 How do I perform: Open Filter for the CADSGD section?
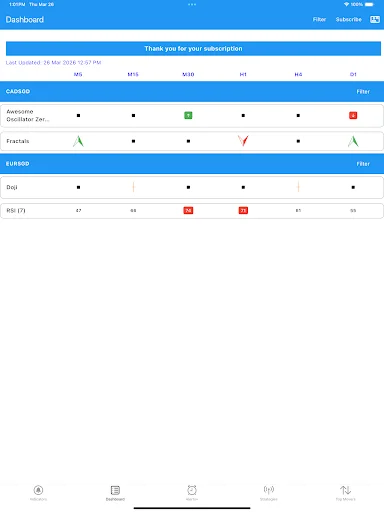click(363, 92)
